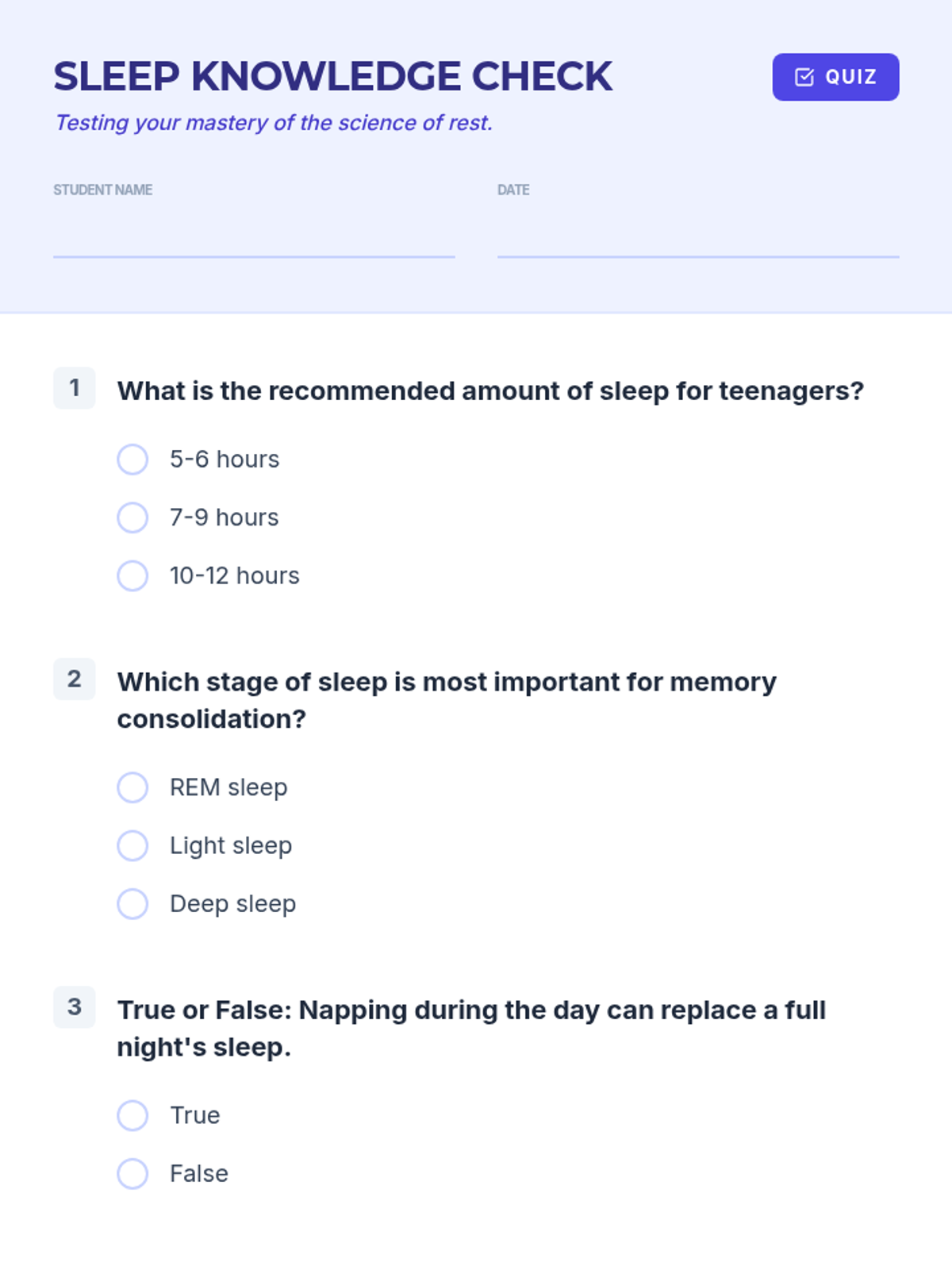Click the teenagers sleep question text
952x1270 pixels.
click(490, 391)
